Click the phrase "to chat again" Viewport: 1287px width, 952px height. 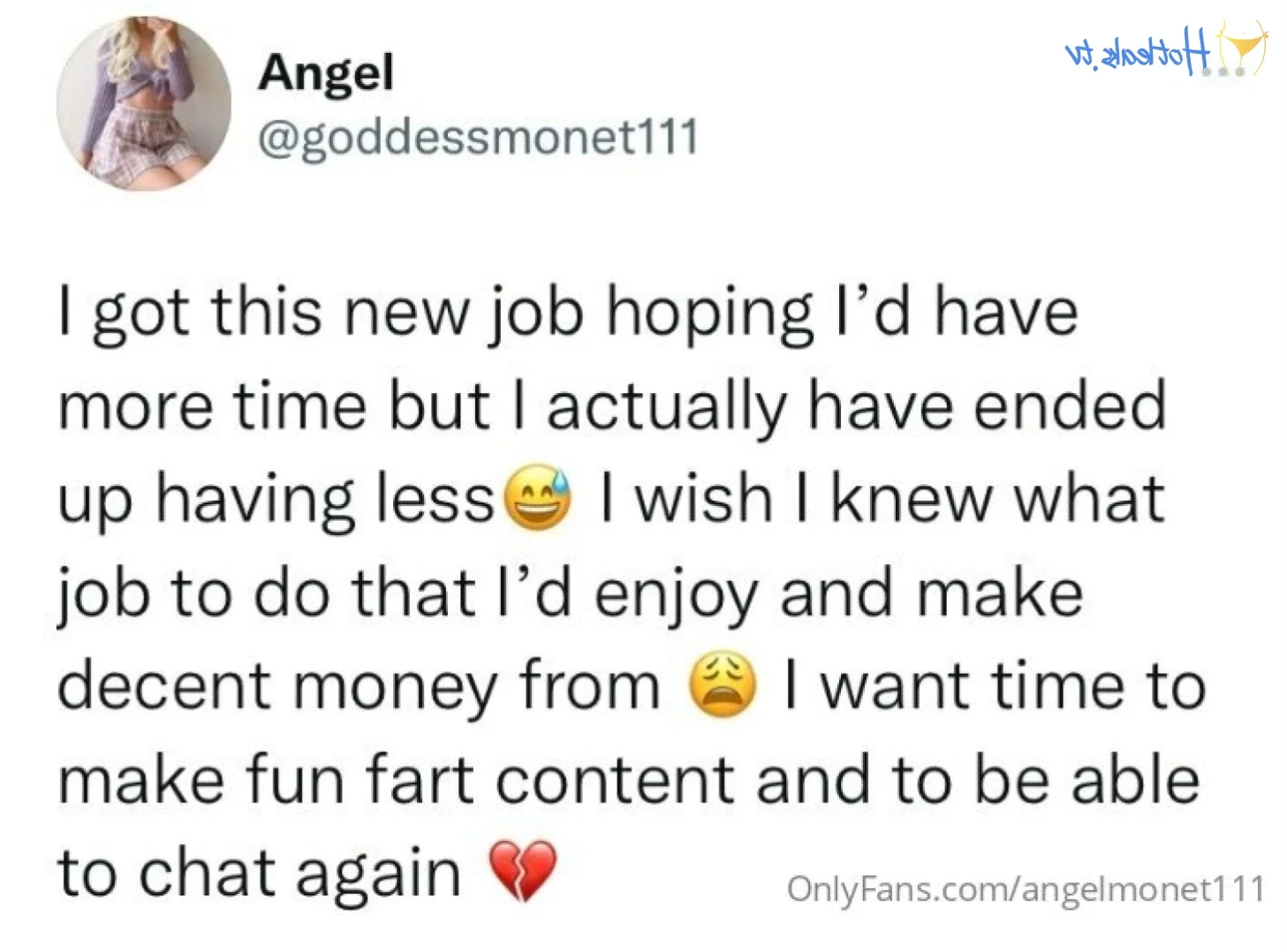click(259, 873)
